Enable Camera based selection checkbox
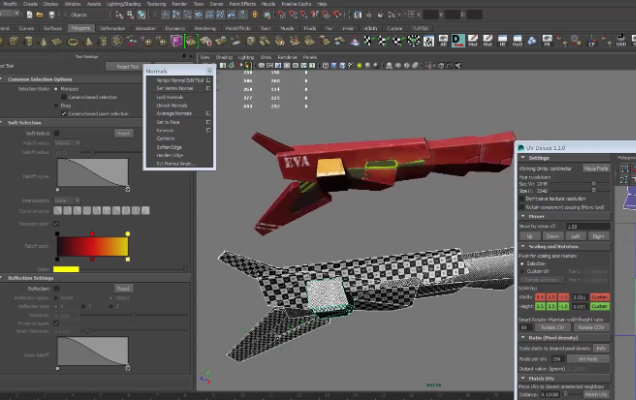This screenshot has height=400, width=636. (x=65, y=97)
